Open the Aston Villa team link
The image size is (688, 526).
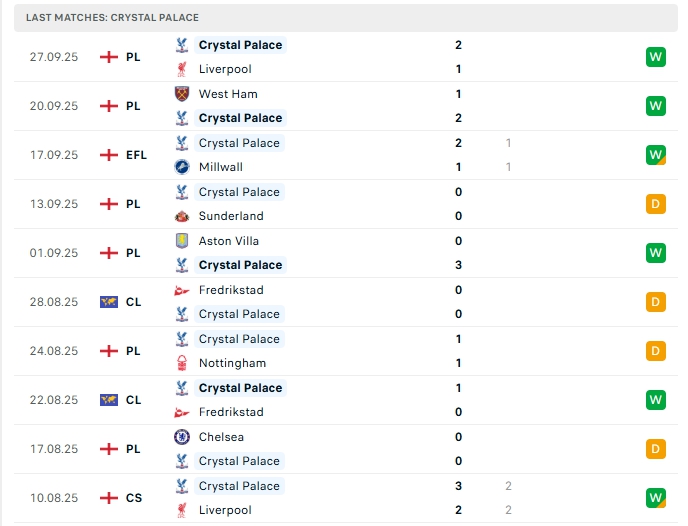[x=229, y=241]
